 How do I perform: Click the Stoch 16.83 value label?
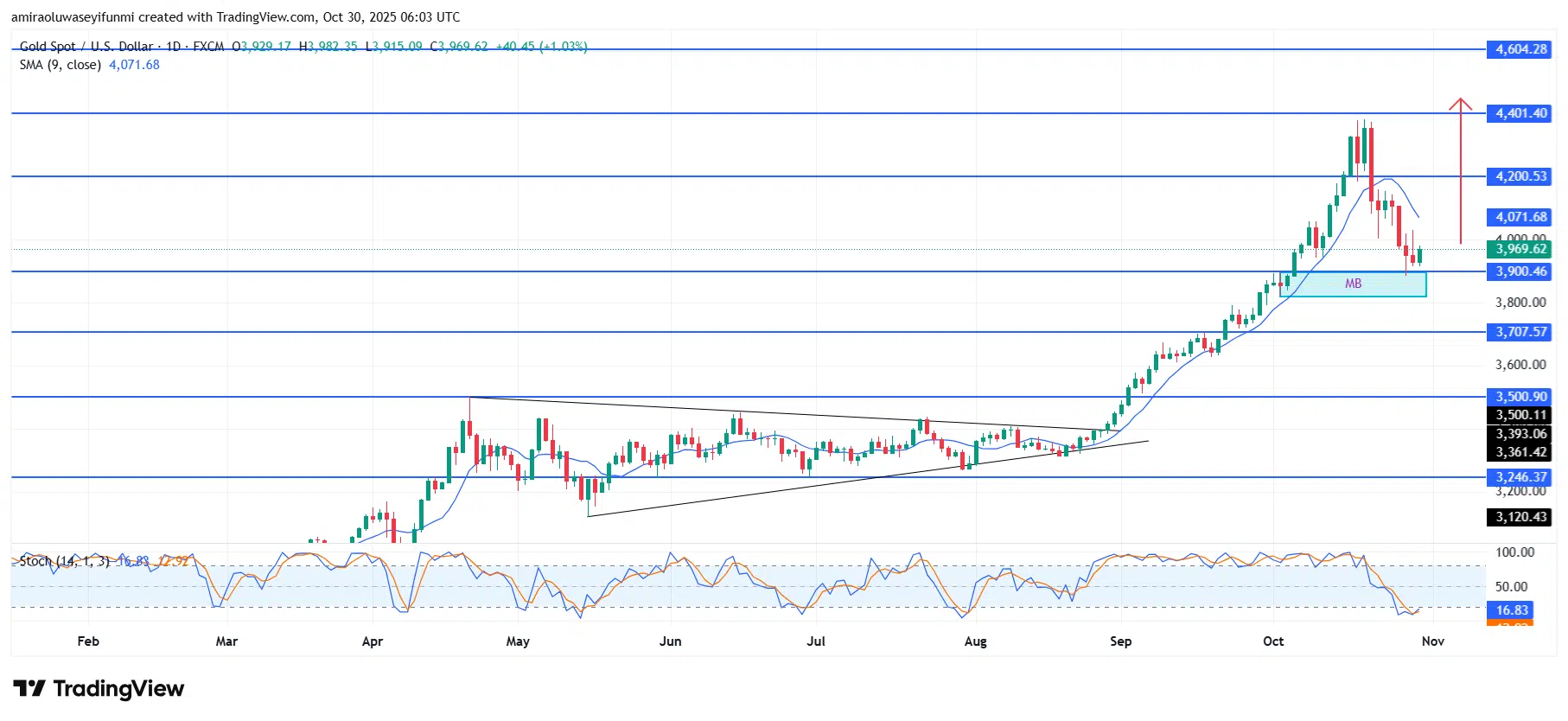pos(1512,610)
